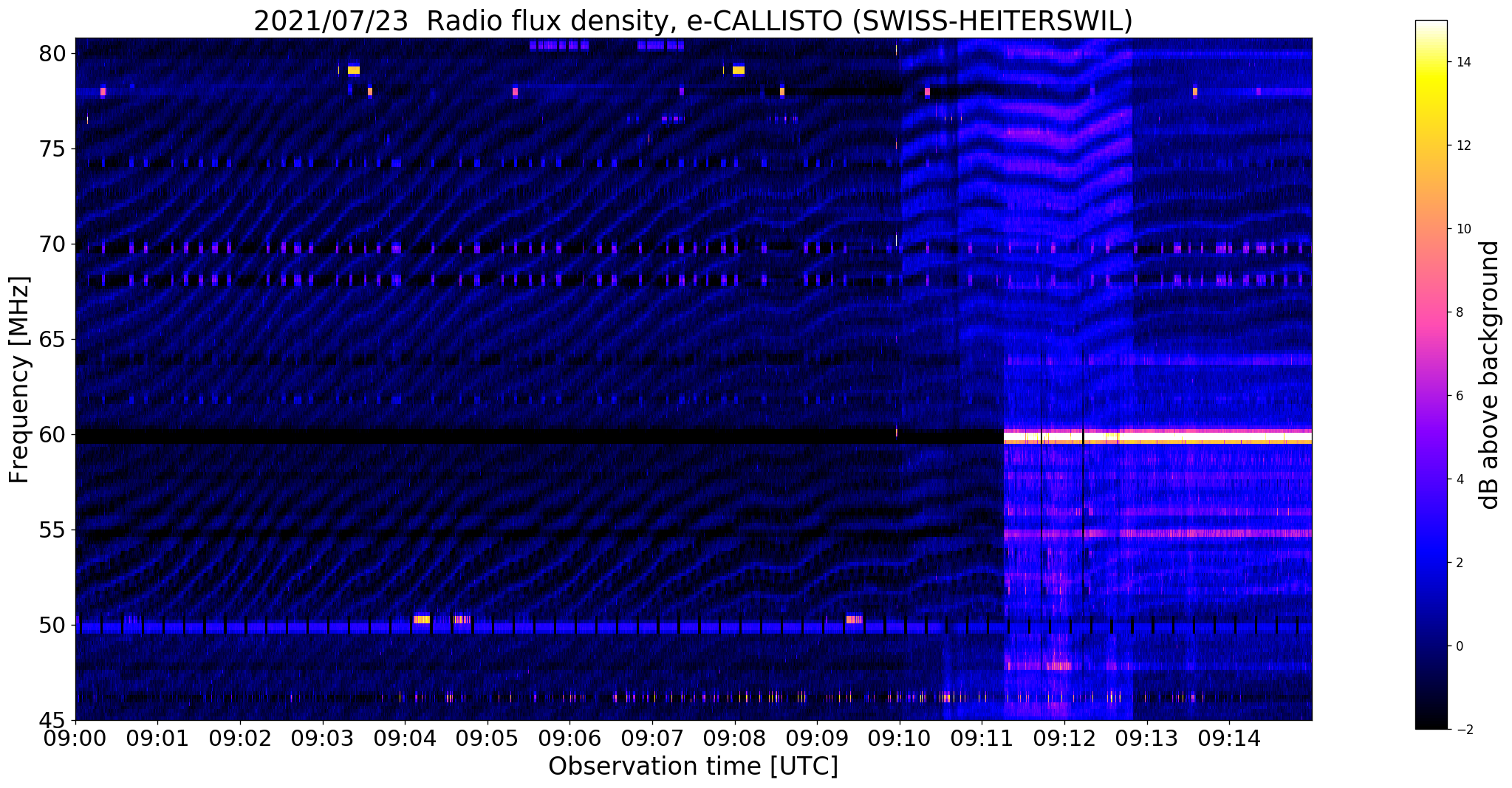Click the 09:00 time tick label
Screen dimensions: 1512x788
tap(75, 737)
